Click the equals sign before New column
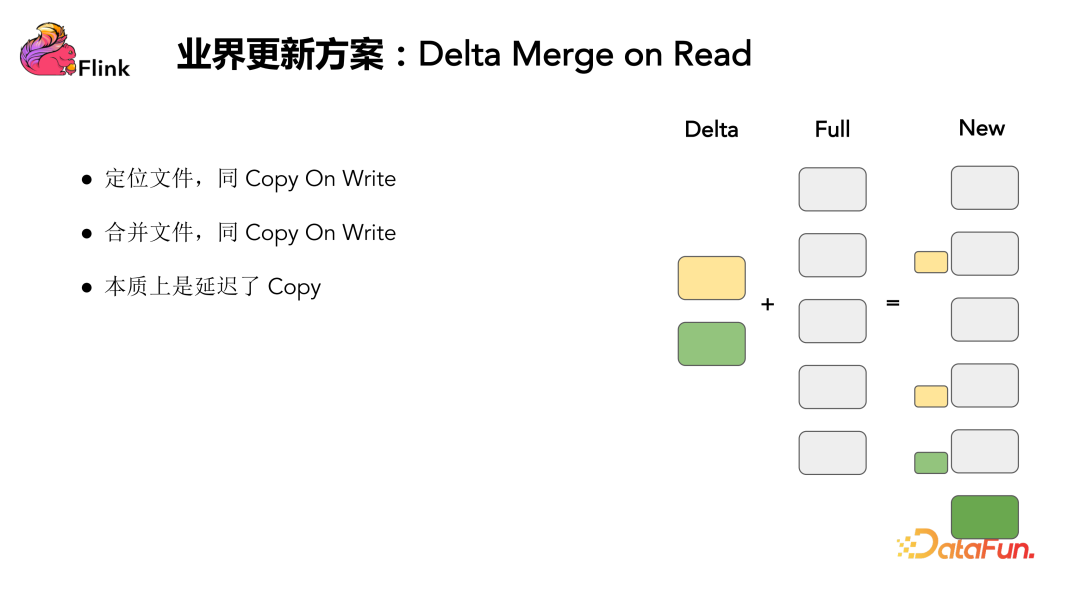This screenshot has height=608, width=1080. point(893,302)
